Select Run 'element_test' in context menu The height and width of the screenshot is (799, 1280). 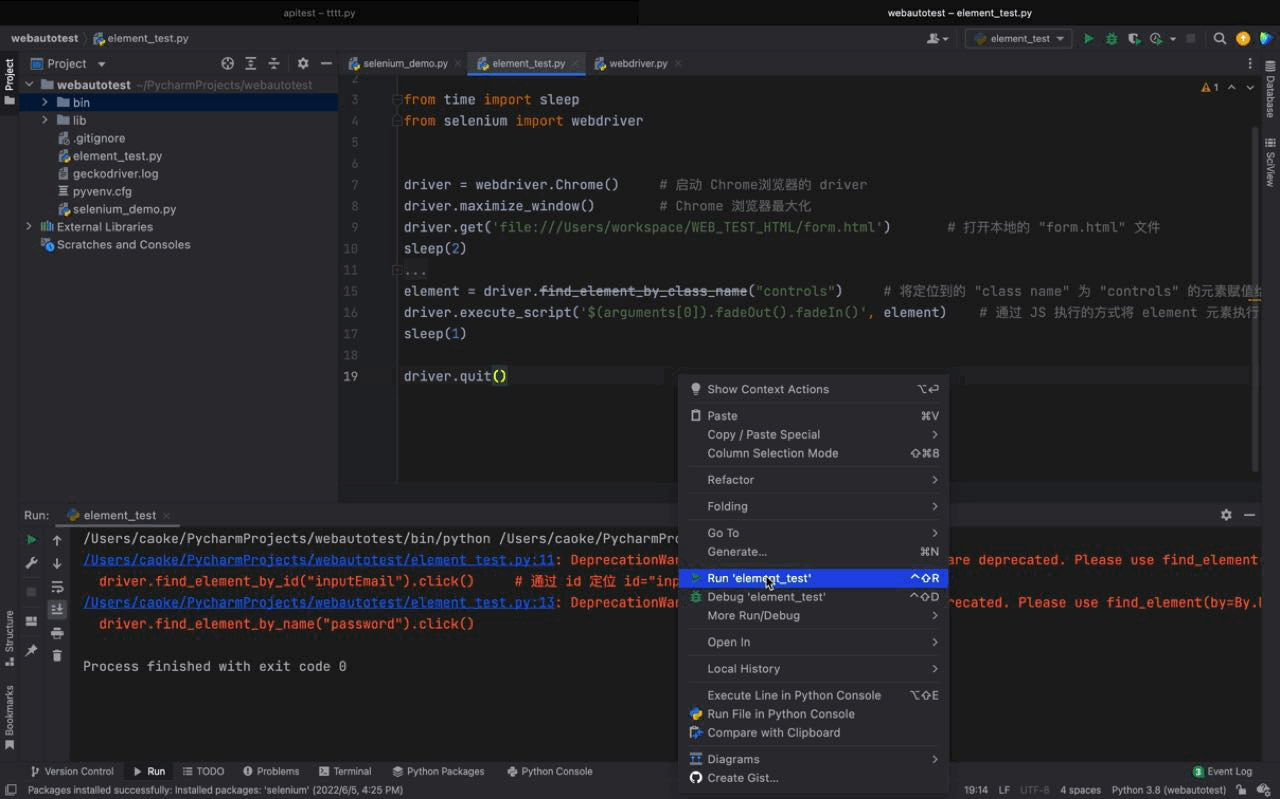point(759,578)
